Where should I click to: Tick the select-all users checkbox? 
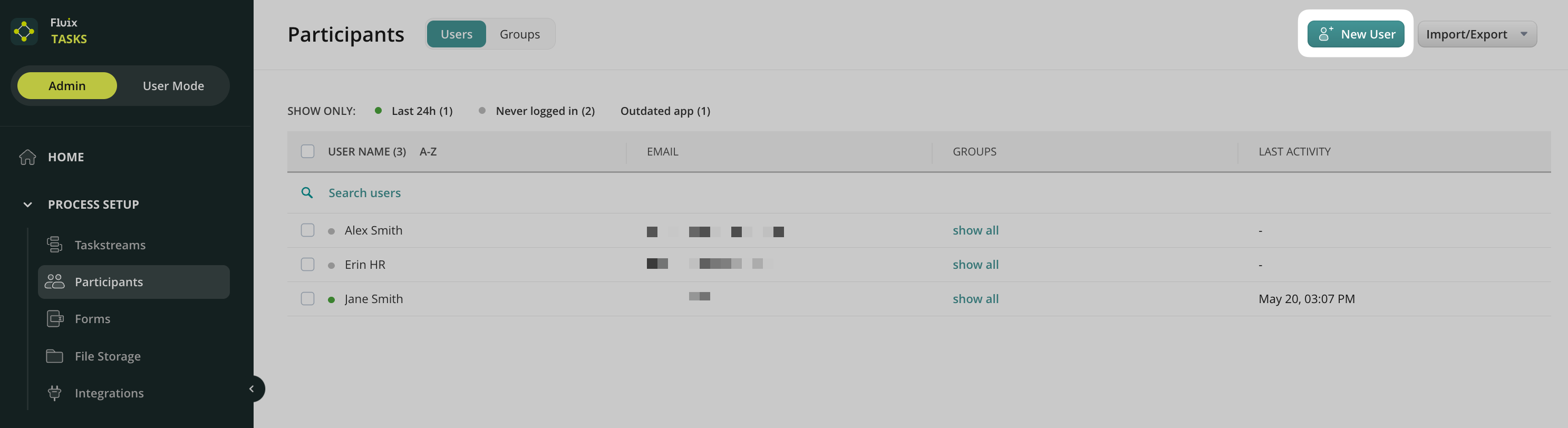[307, 152]
